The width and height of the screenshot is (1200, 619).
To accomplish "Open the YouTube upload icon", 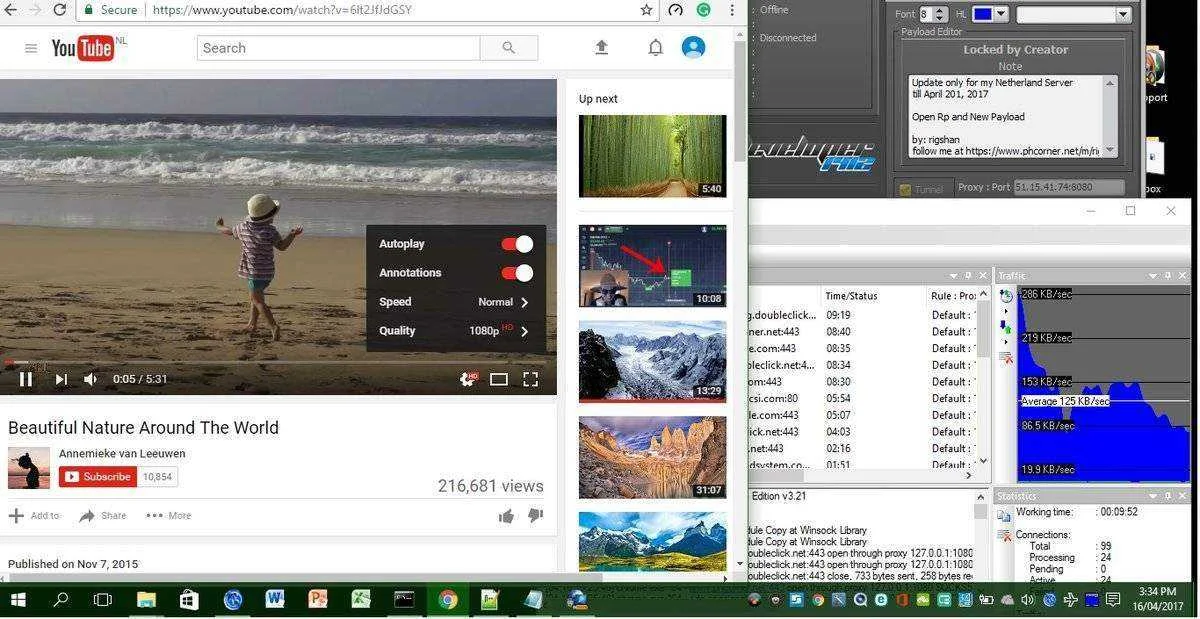I will [601, 47].
